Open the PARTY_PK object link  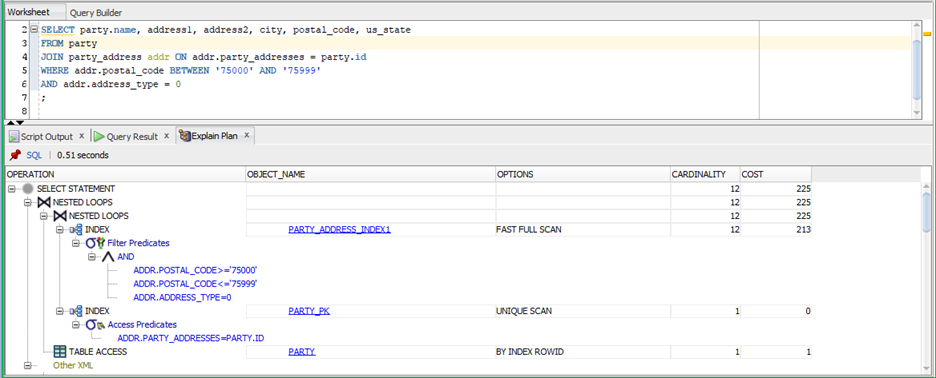coord(309,311)
